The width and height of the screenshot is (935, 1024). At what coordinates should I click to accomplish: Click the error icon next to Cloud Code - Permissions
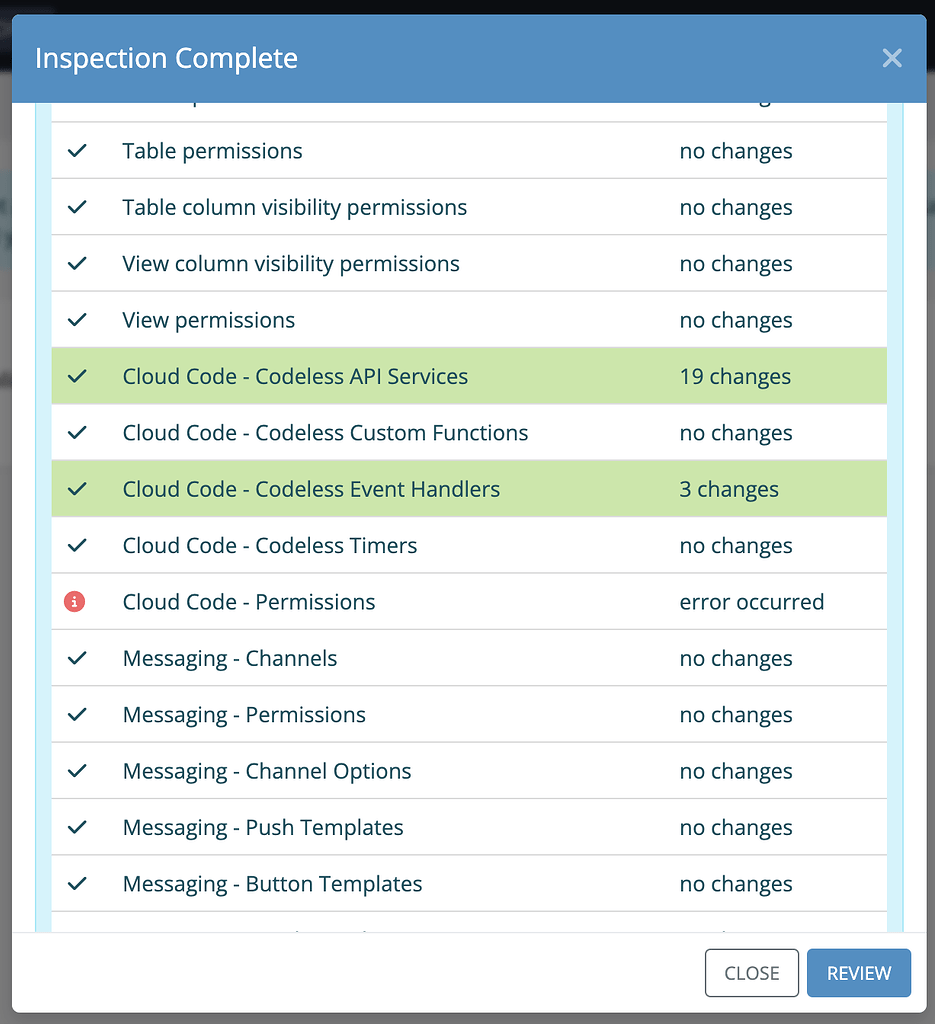coord(75,601)
